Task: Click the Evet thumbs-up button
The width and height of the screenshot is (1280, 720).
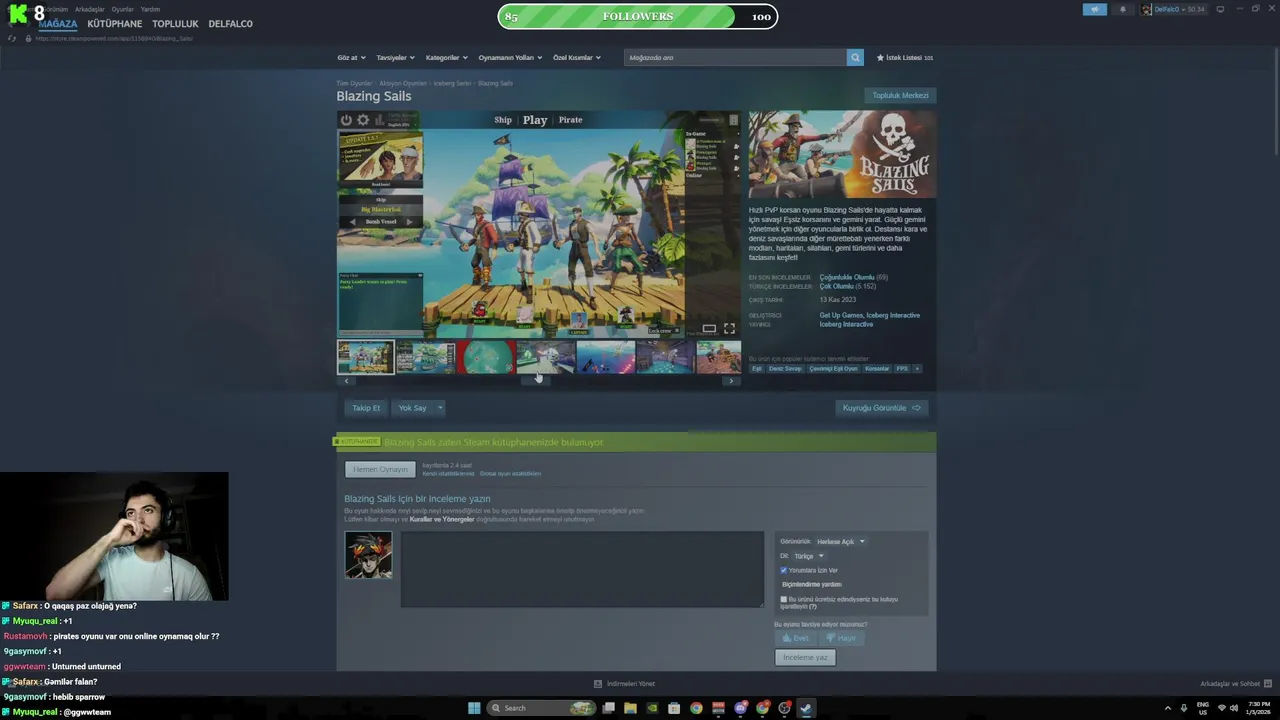Action: [795, 638]
